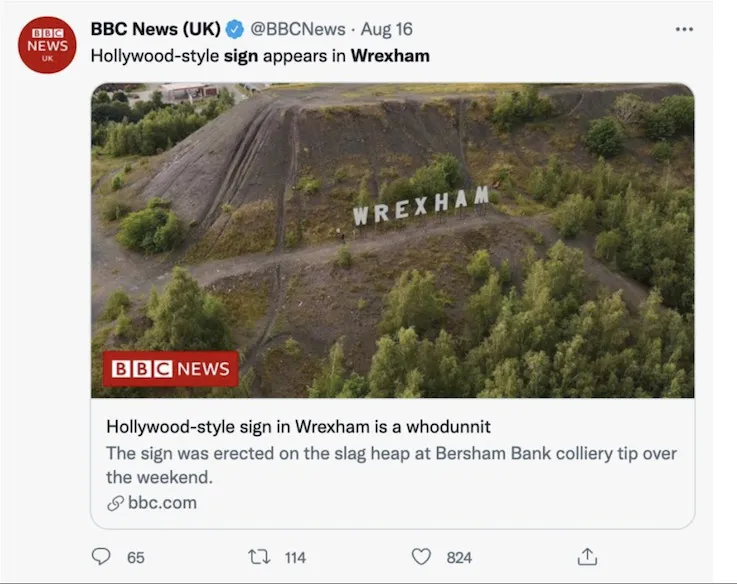
Task: Retweet using the retweet arrows icon
Action: coord(259,557)
